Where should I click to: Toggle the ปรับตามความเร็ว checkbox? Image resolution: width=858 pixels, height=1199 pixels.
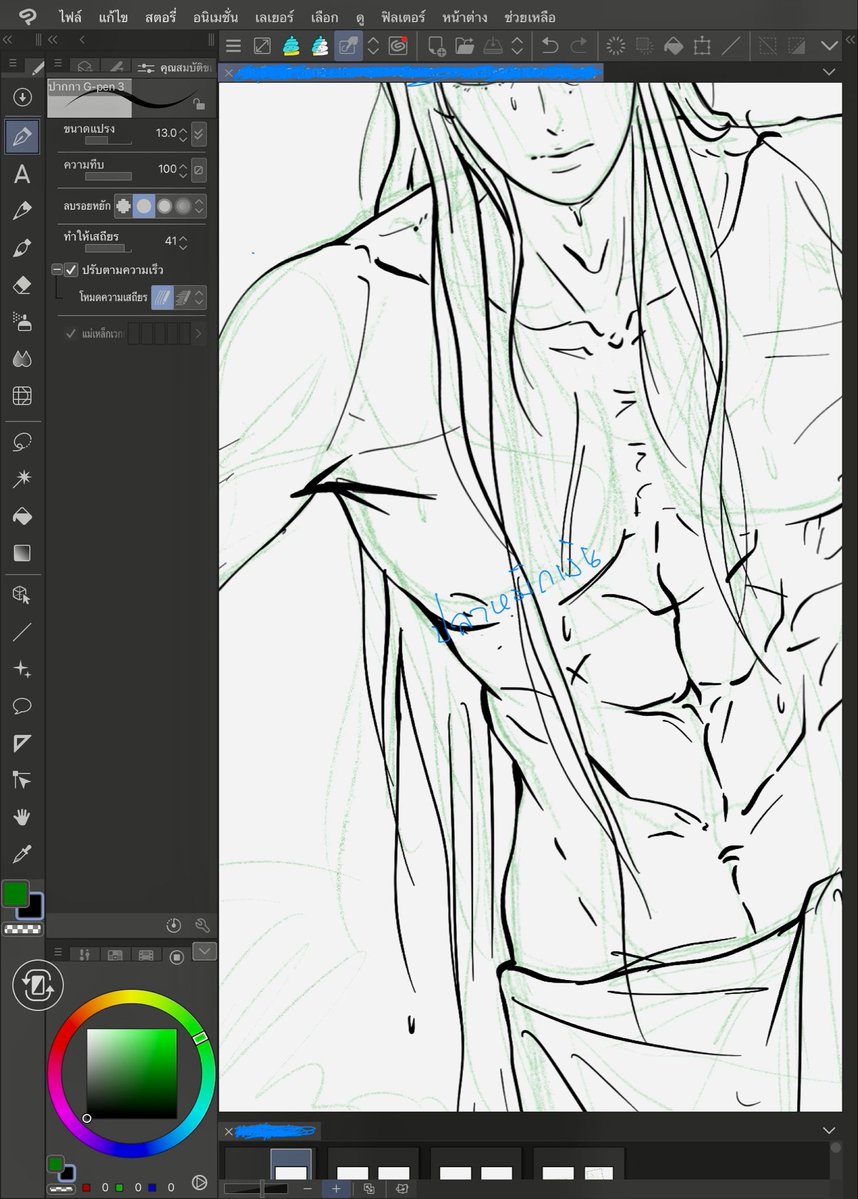(x=72, y=270)
